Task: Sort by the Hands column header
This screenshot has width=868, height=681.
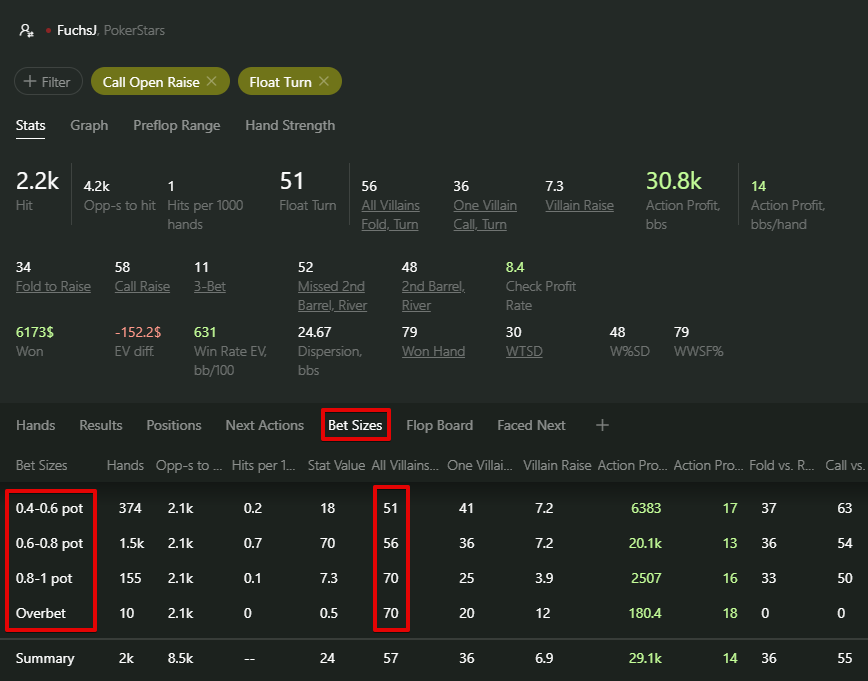Action: click(x=125, y=465)
